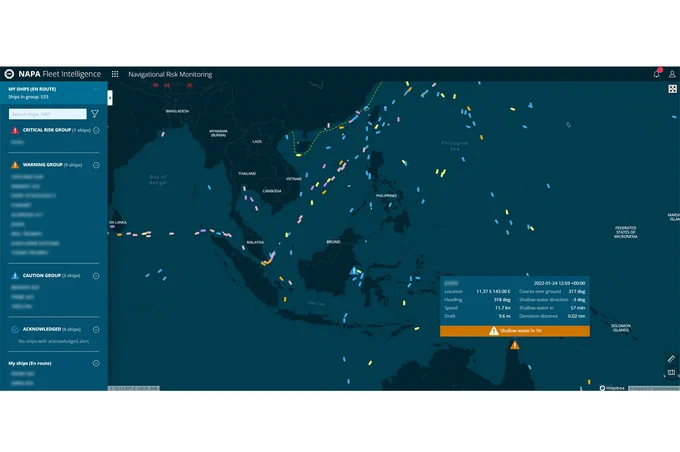This screenshot has height=452, width=680.
Task: Click the acknowledged checkmark circle icon
Action: 15,330
